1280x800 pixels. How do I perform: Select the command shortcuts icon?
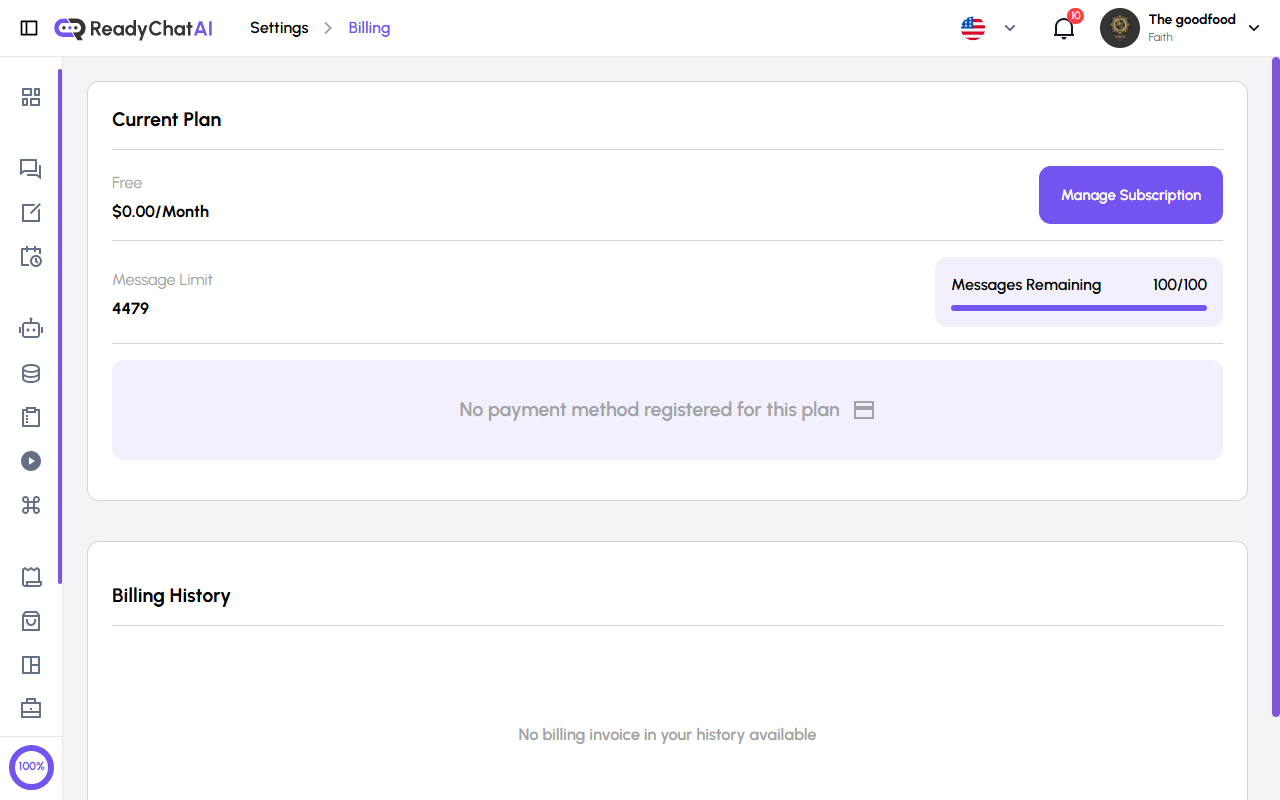click(x=30, y=505)
